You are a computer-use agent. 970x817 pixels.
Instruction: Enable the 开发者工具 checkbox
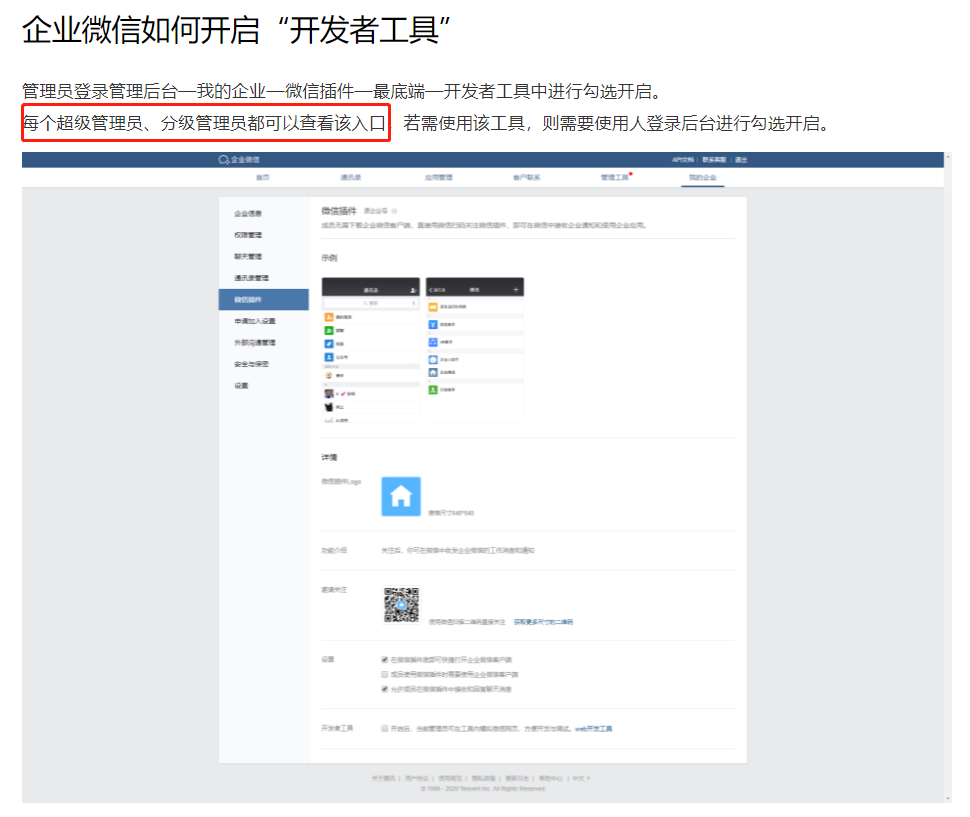(x=385, y=729)
